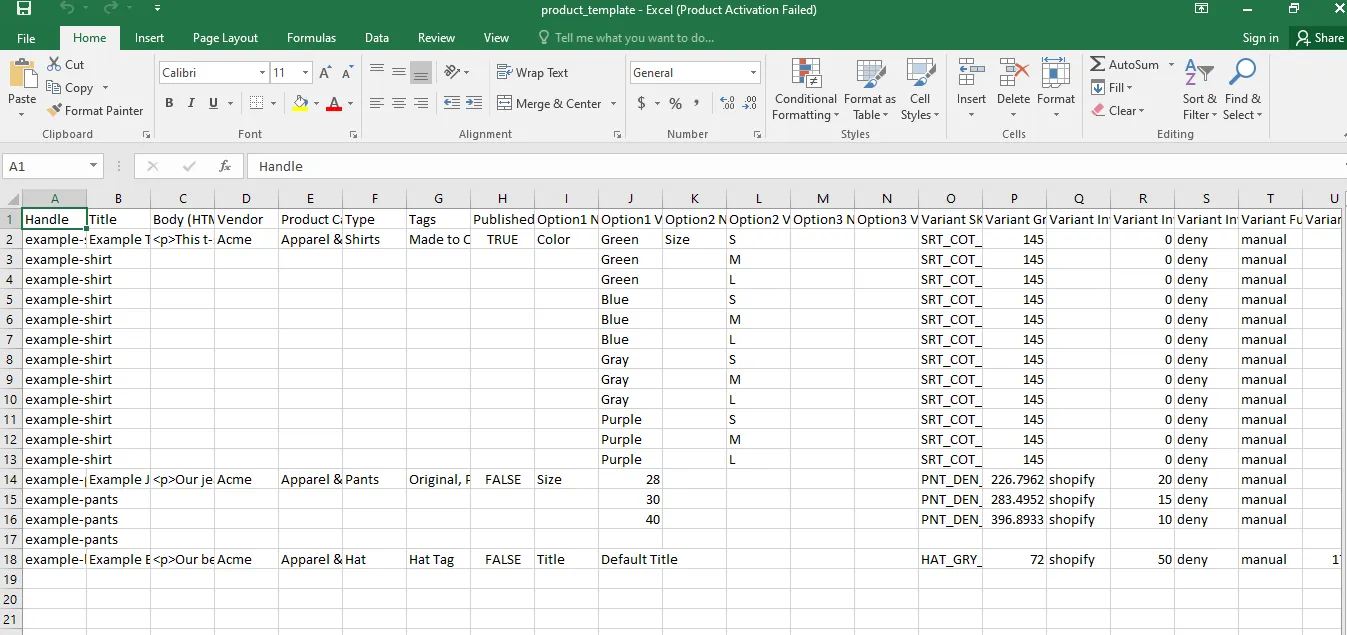Click the Top Align icon
Image resolution: width=1347 pixels, height=635 pixels.
[x=377, y=72]
